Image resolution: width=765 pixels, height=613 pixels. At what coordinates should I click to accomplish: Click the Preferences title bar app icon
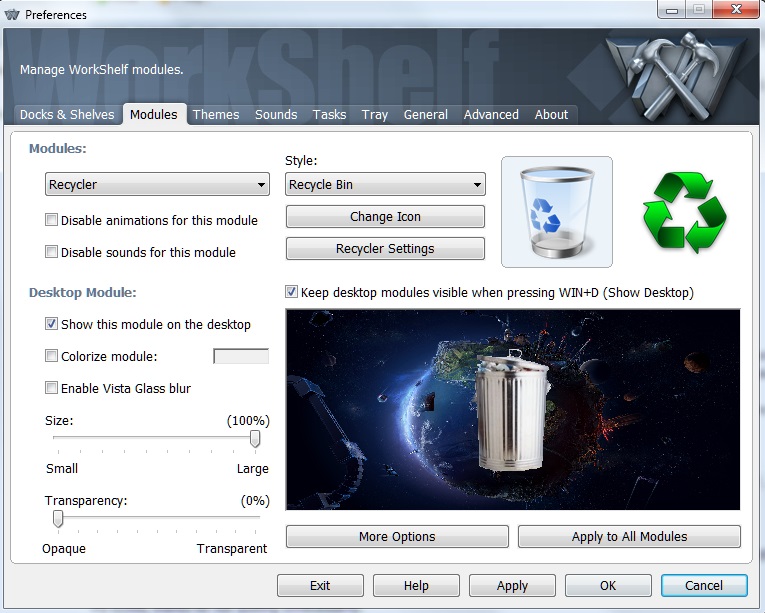coord(12,15)
